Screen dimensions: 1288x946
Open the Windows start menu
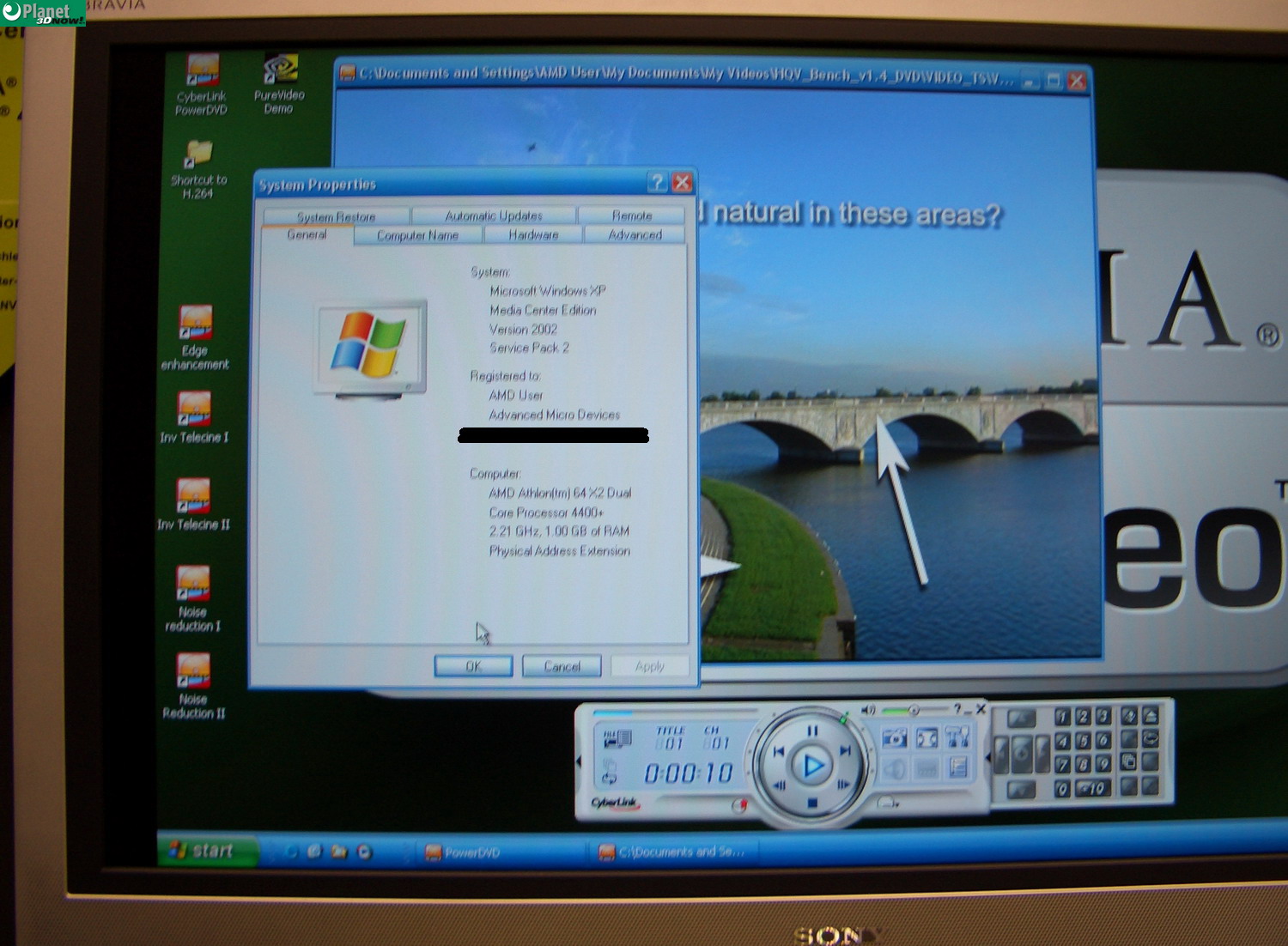[207, 851]
